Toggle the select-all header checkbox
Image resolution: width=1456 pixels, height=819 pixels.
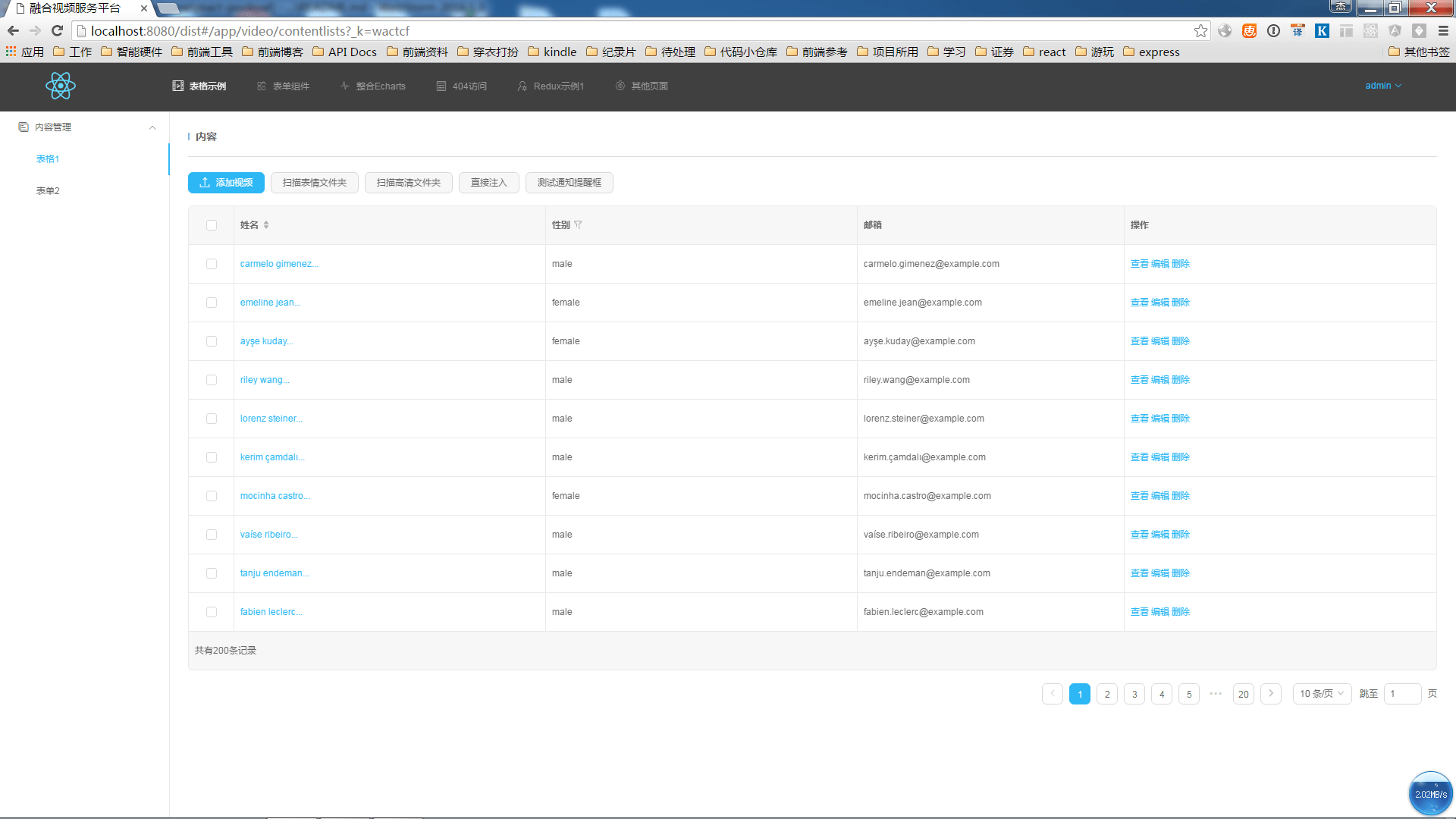coord(212,225)
